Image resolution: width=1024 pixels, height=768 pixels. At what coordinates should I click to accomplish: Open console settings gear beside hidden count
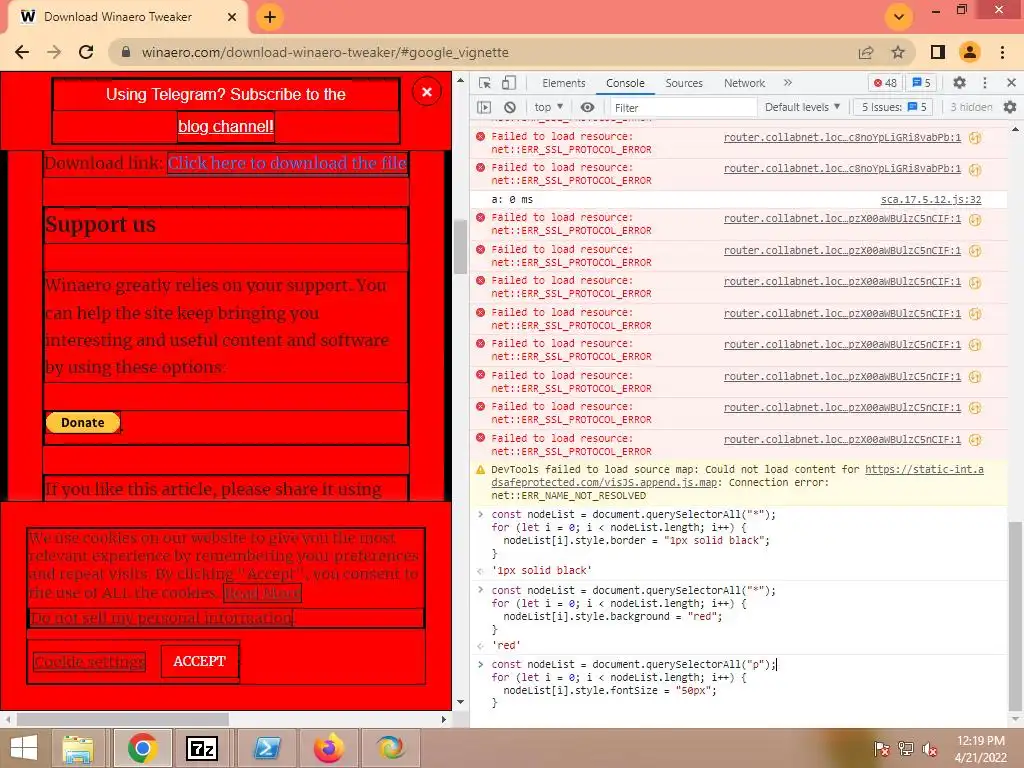[x=1010, y=107]
